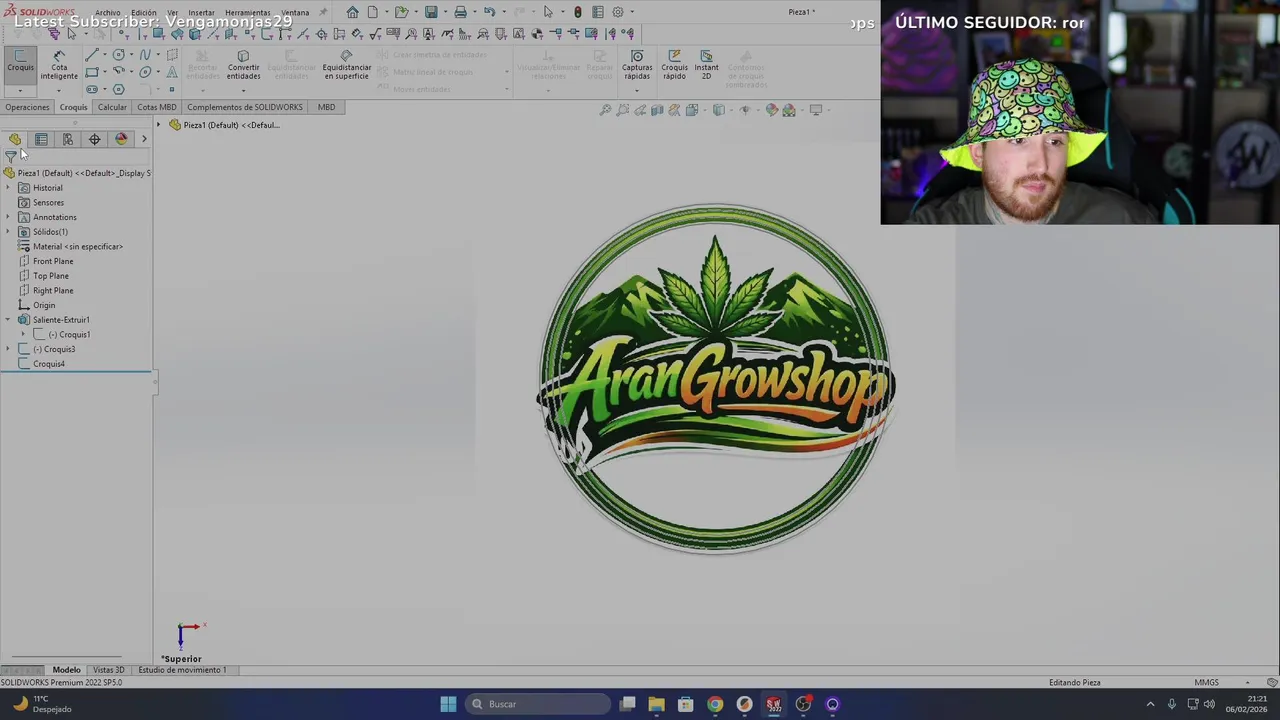Select the sketch Text tool
This screenshot has width=1280, height=720.
172,72
